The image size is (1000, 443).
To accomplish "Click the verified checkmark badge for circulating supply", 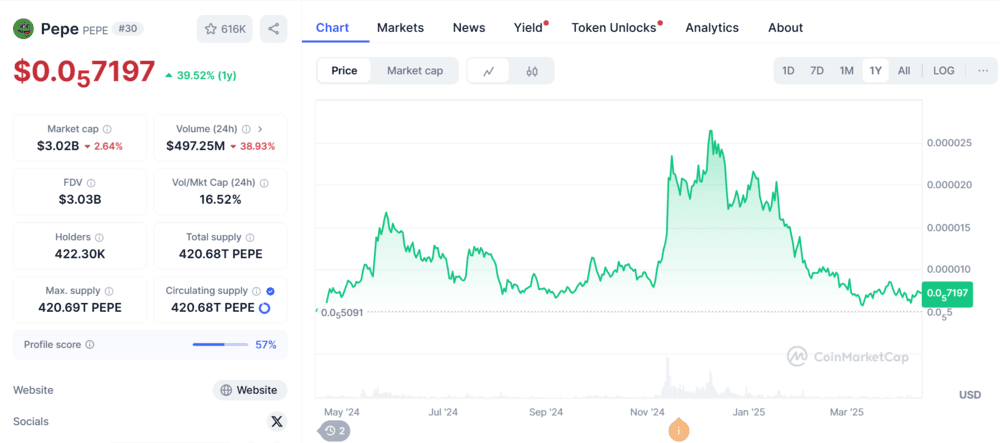I will 270,291.
